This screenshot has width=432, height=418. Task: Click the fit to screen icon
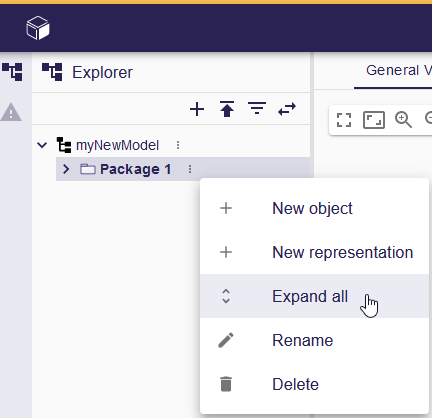tap(344, 120)
